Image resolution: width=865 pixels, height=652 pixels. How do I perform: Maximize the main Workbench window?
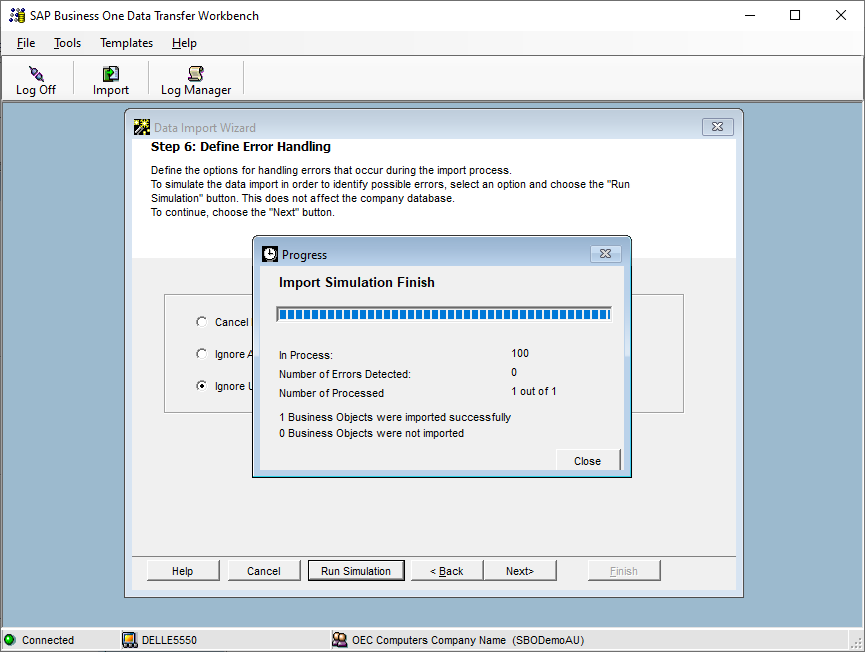pyautogui.click(x=795, y=15)
